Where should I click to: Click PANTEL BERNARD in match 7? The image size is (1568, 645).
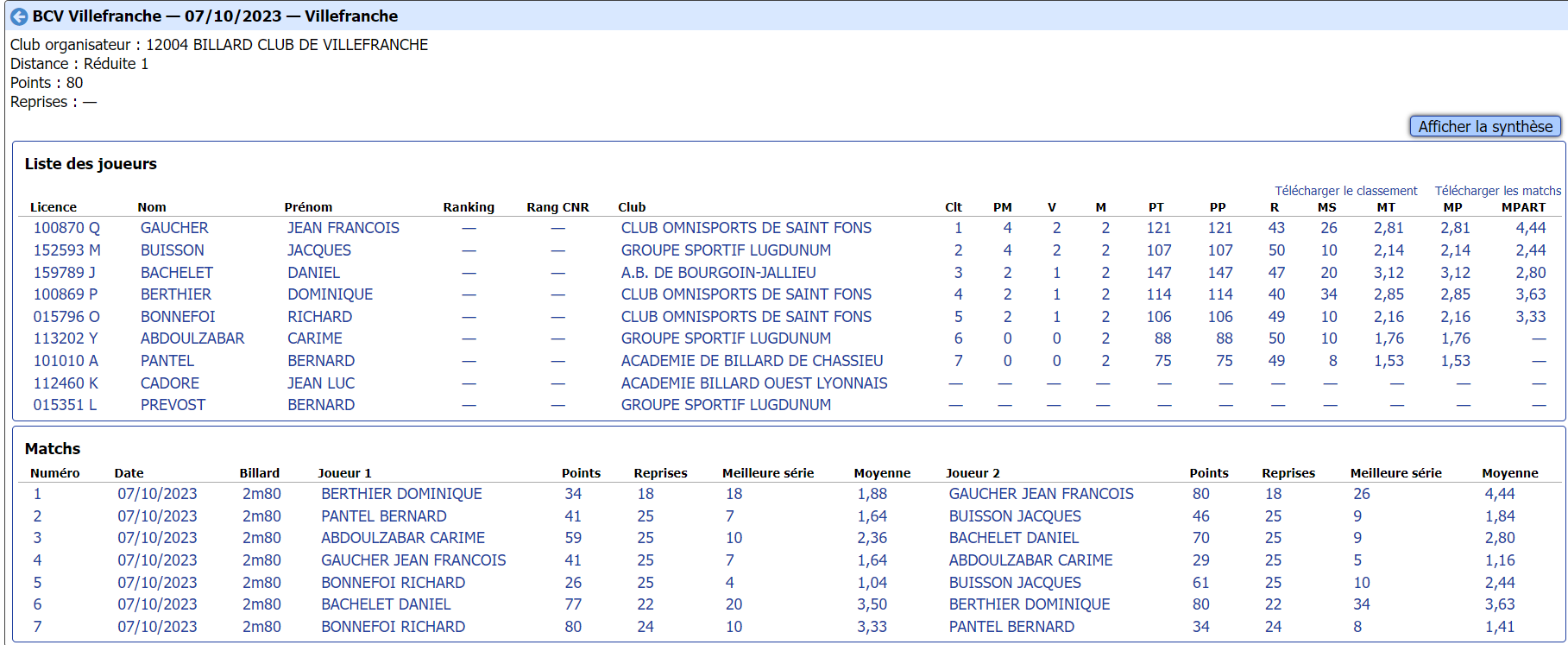click(1011, 627)
